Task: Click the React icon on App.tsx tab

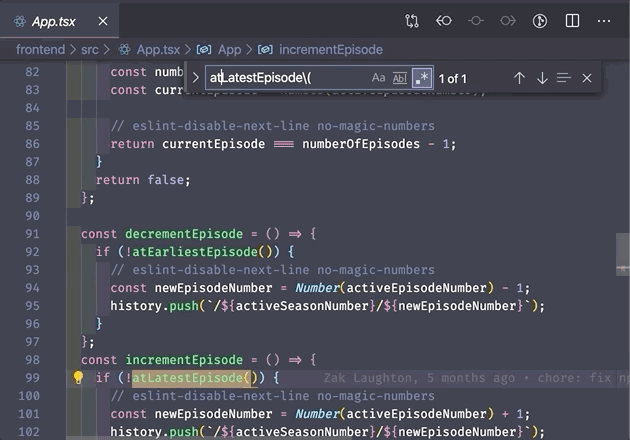Action: click(x=20, y=21)
